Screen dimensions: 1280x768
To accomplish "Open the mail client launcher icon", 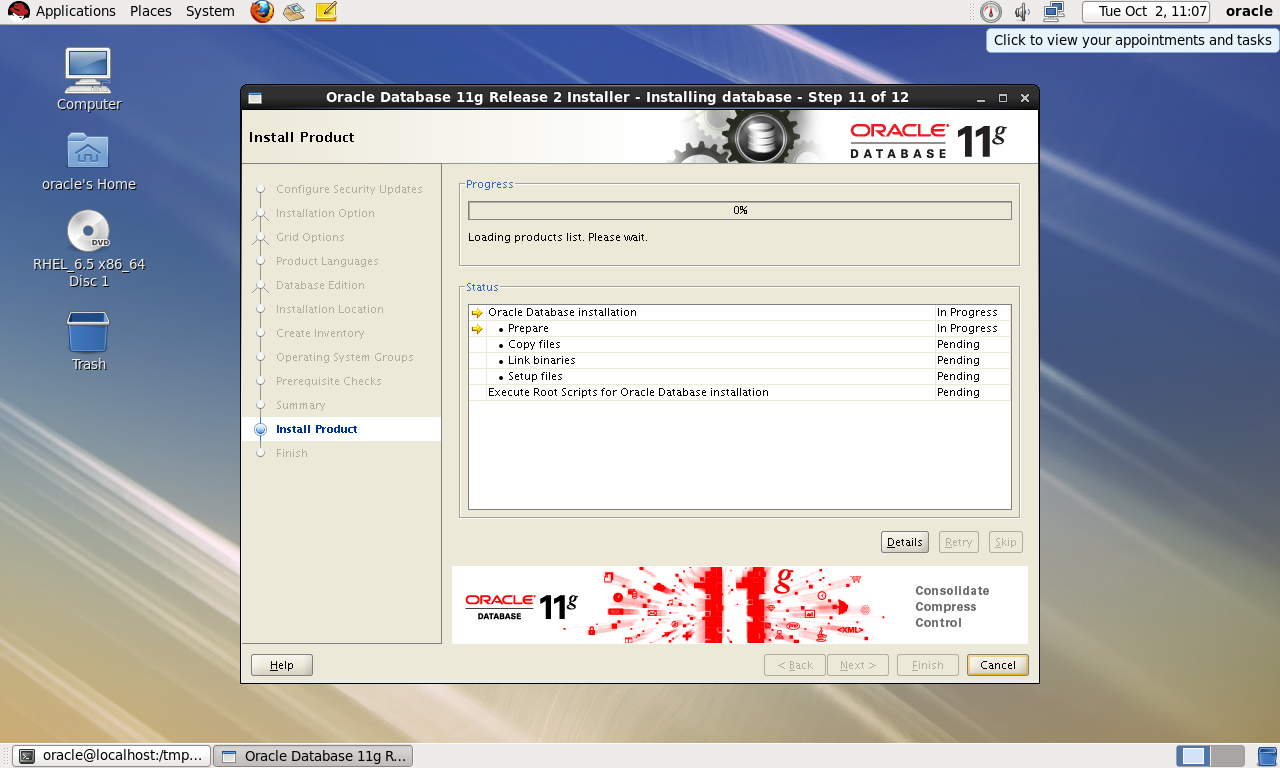I will tap(294, 12).
